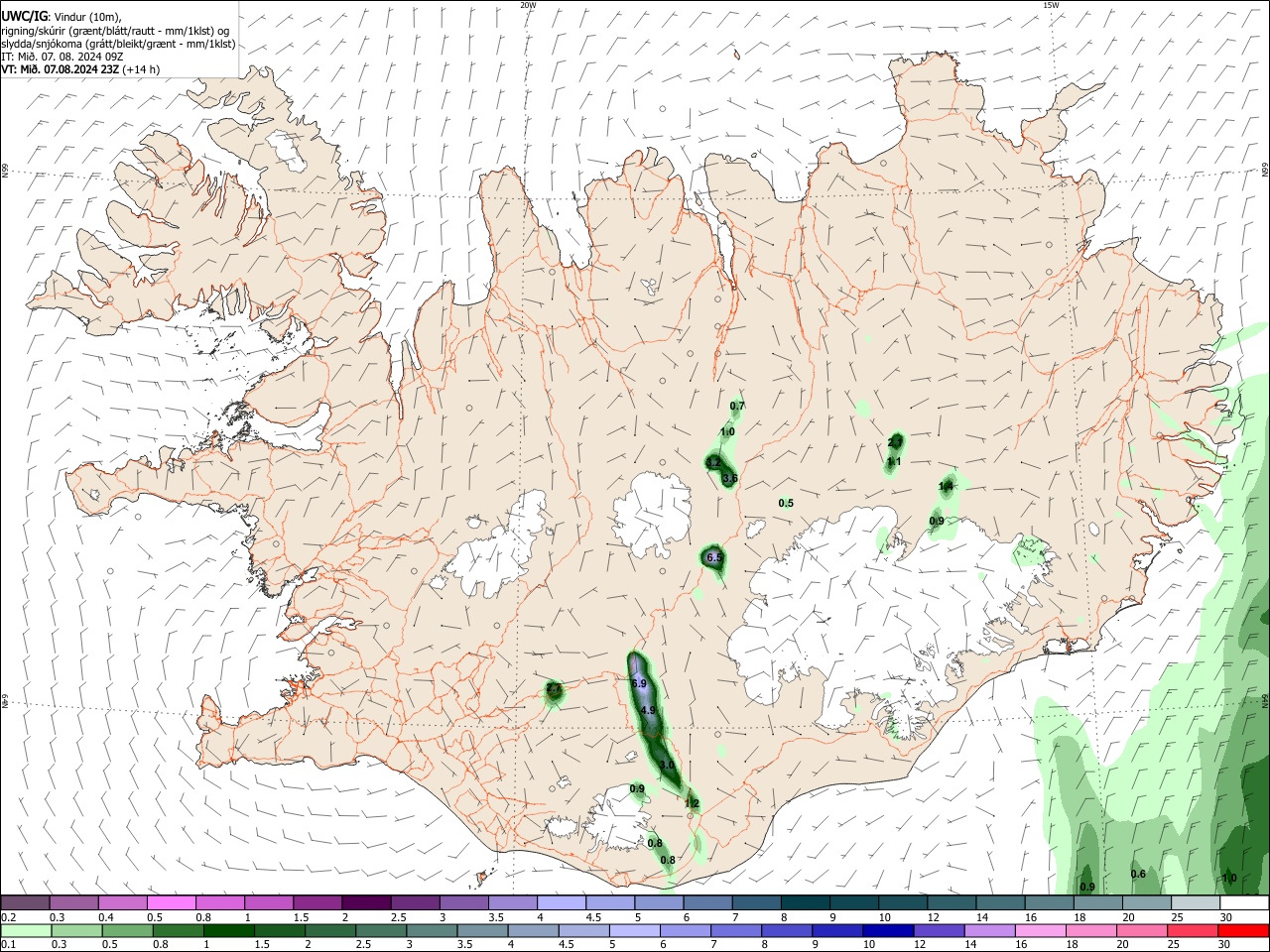Click the 25 label in the upper legend
This screenshot has width=1270, height=952.
(1180, 917)
